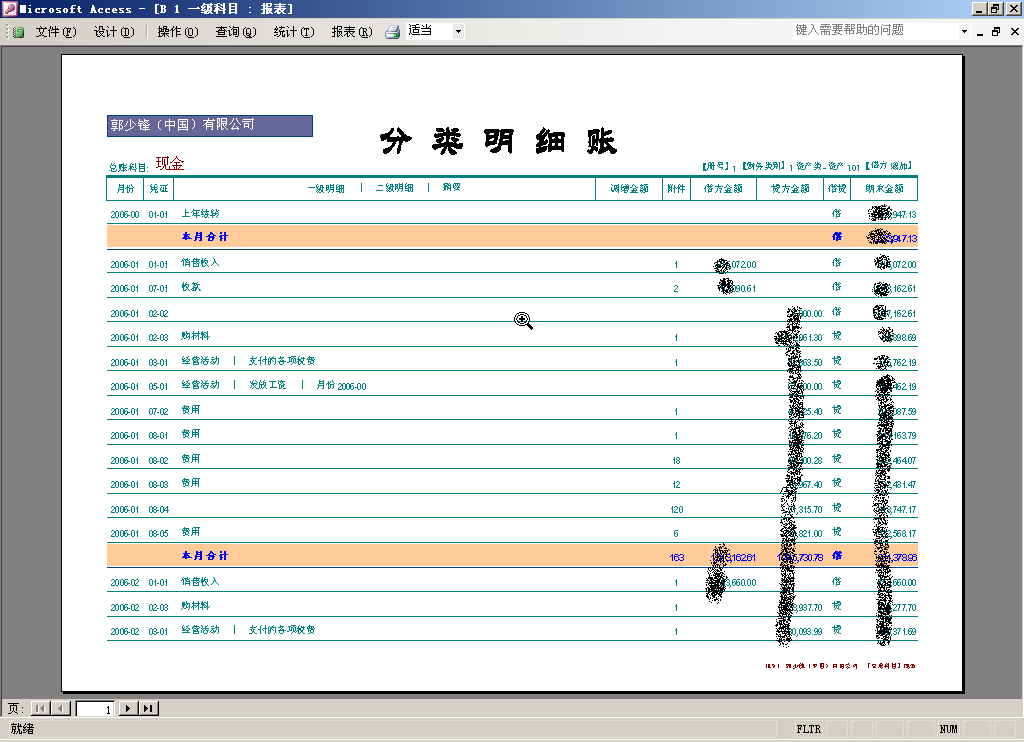
Task: Open the 操作 menu
Action: pyautogui.click(x=177, y=32)
